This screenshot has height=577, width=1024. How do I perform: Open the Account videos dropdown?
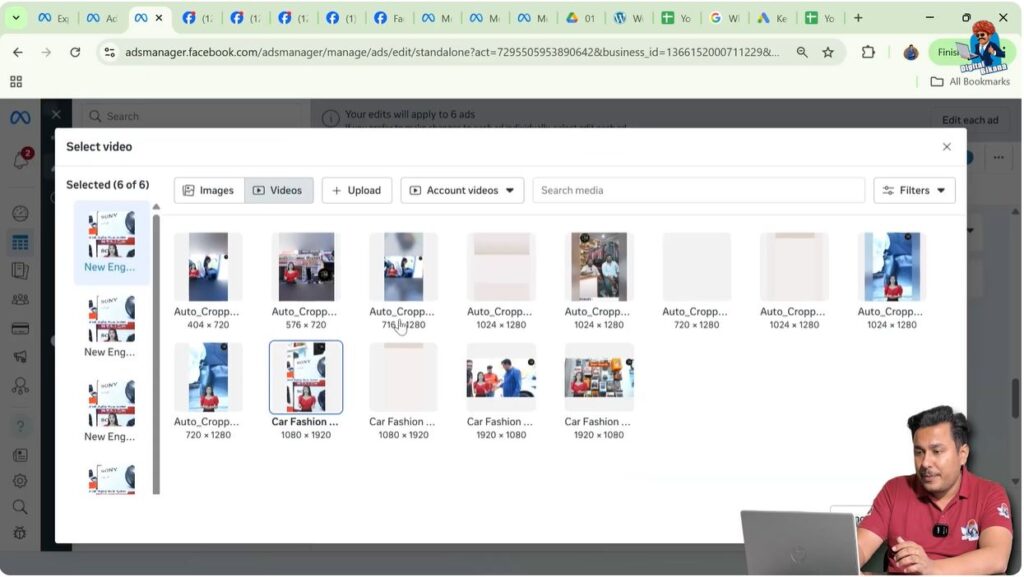(461, 190)
